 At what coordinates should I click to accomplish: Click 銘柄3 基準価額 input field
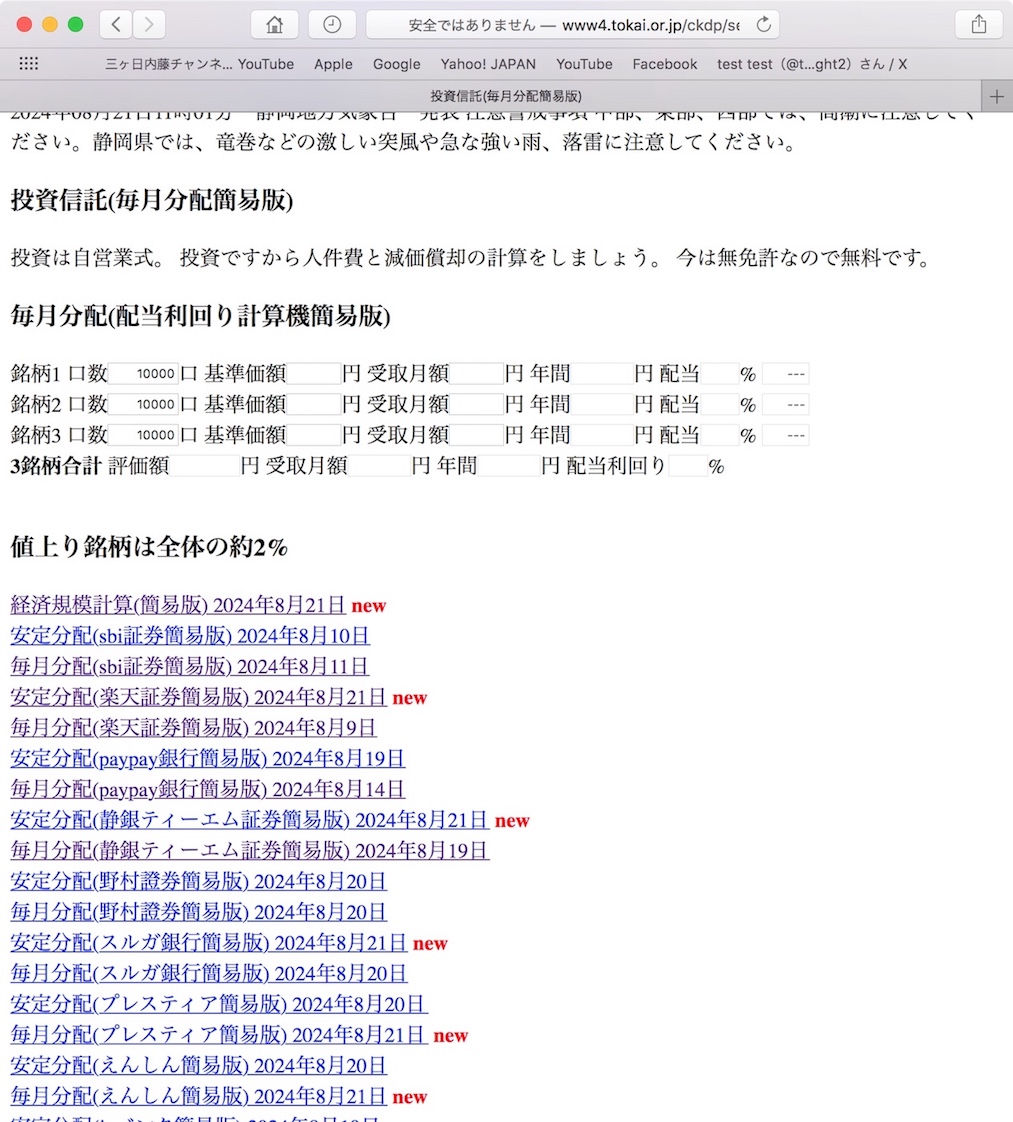point(314,435)
